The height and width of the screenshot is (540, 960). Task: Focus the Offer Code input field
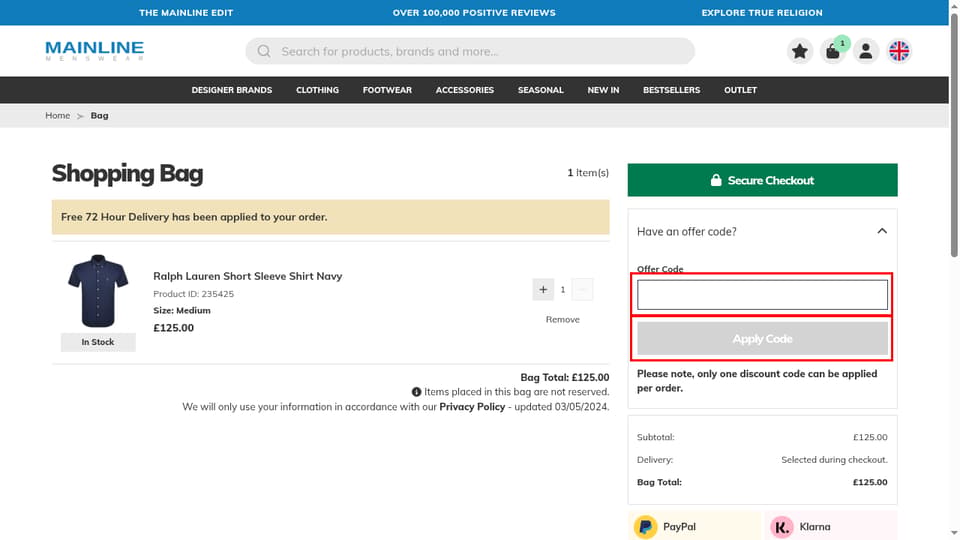pos(762,295)
